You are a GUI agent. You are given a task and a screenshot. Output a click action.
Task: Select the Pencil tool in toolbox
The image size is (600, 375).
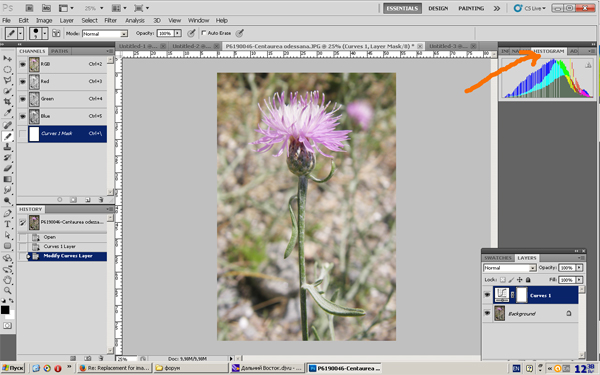click(x=7, y=136)
